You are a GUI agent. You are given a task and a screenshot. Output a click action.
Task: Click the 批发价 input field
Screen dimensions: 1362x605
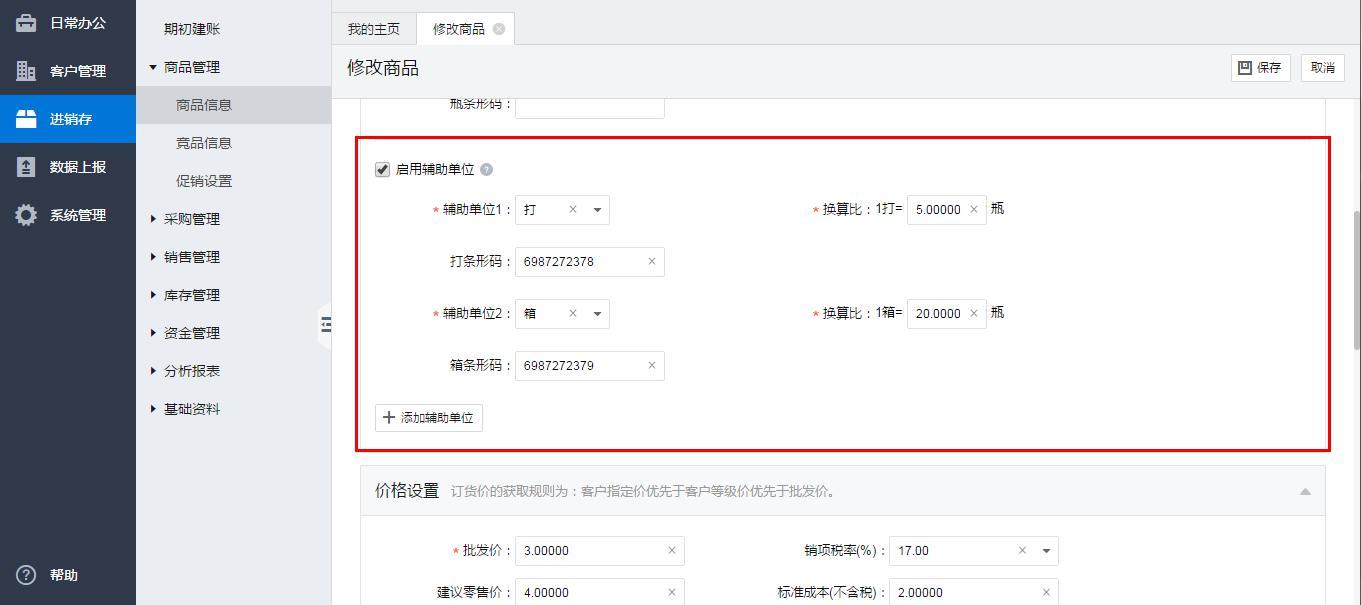590,551
